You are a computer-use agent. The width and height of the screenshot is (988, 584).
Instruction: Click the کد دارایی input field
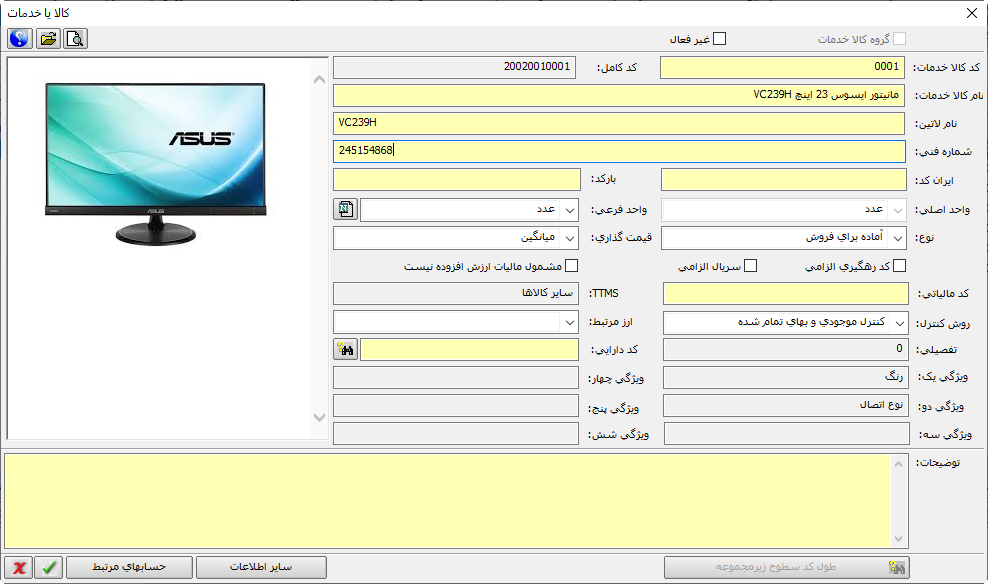[469, 350]
